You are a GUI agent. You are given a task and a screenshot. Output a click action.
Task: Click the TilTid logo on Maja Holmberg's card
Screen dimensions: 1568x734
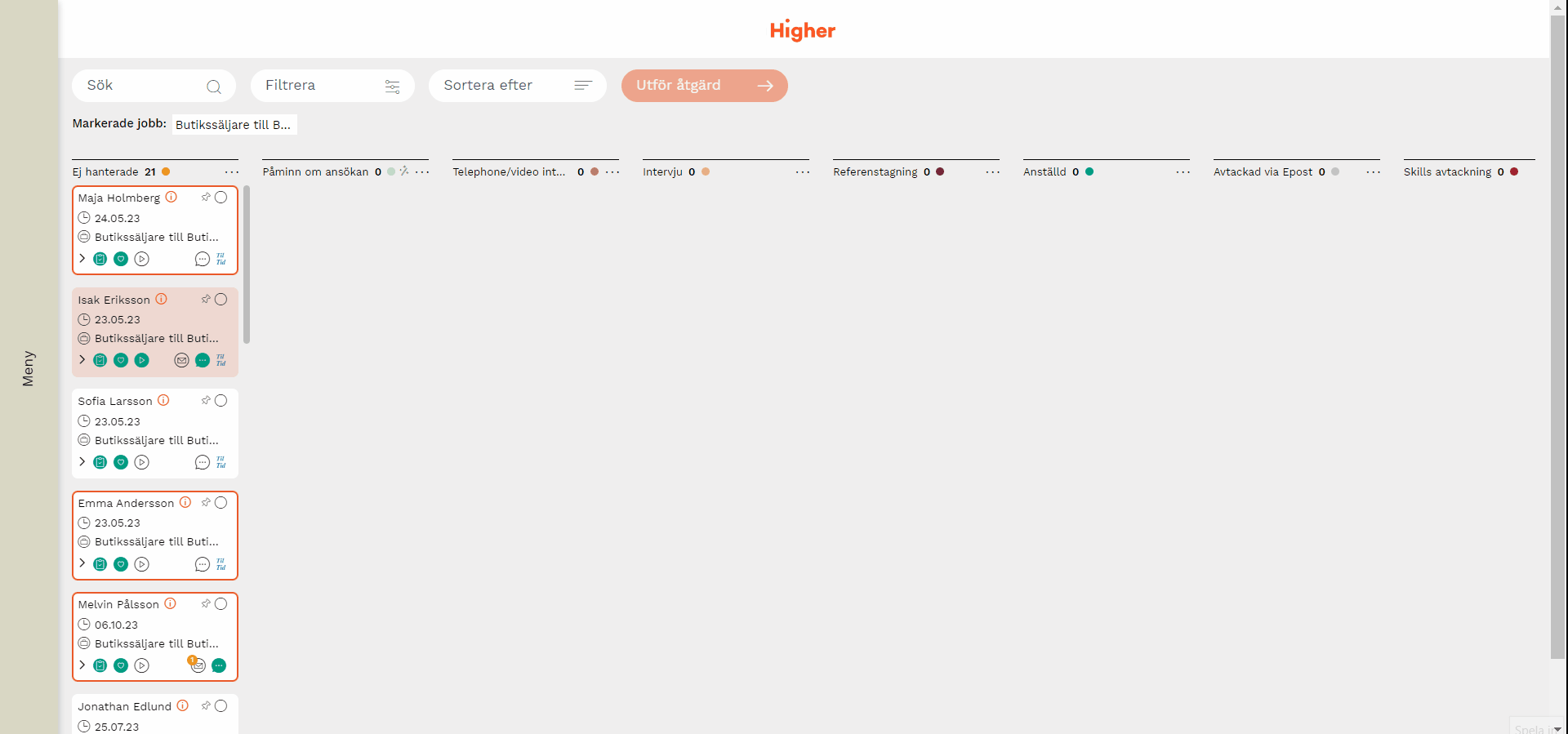tap(221, 259)
